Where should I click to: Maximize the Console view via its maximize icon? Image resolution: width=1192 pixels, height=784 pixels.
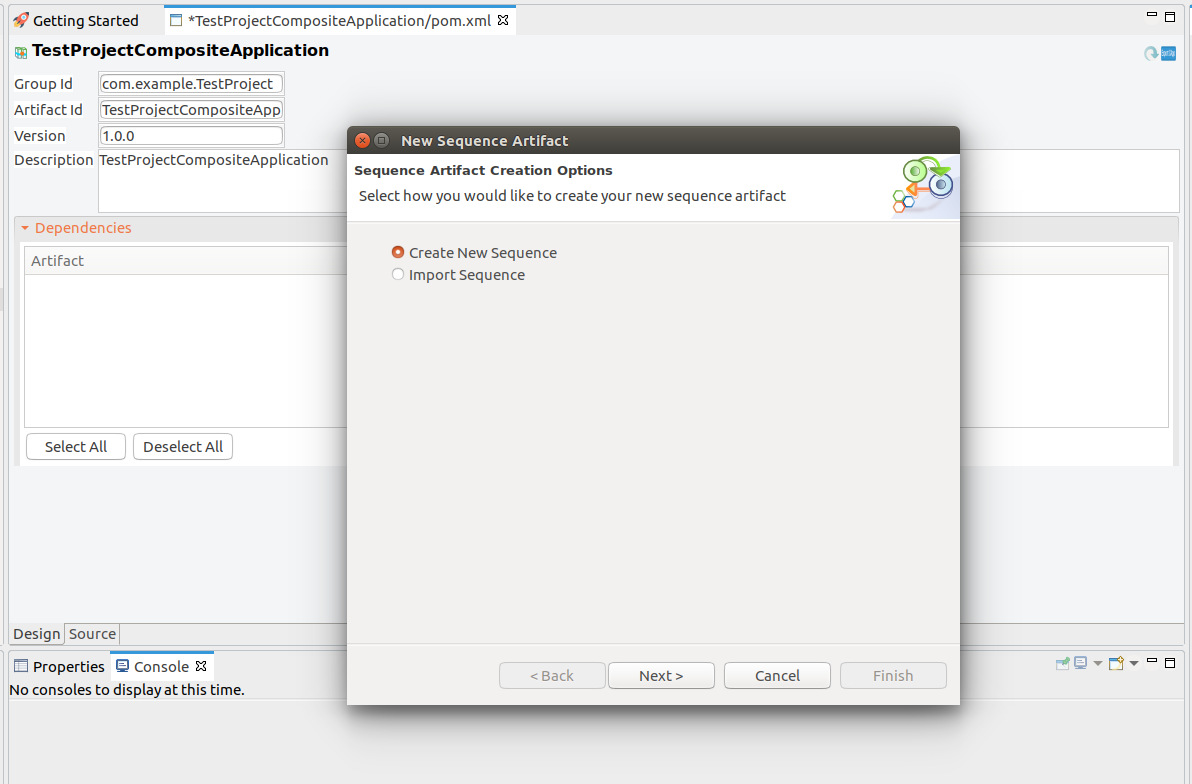point(1170,662)
